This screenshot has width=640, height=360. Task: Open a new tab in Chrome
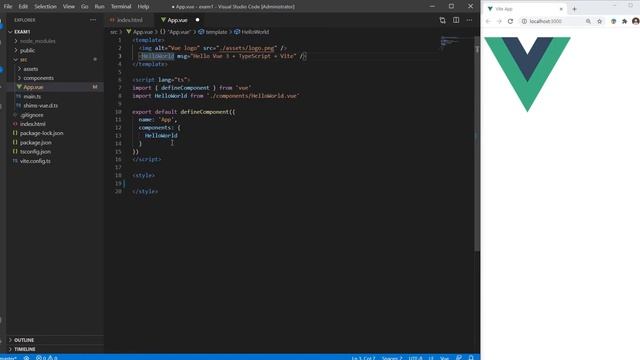point(574,9)
